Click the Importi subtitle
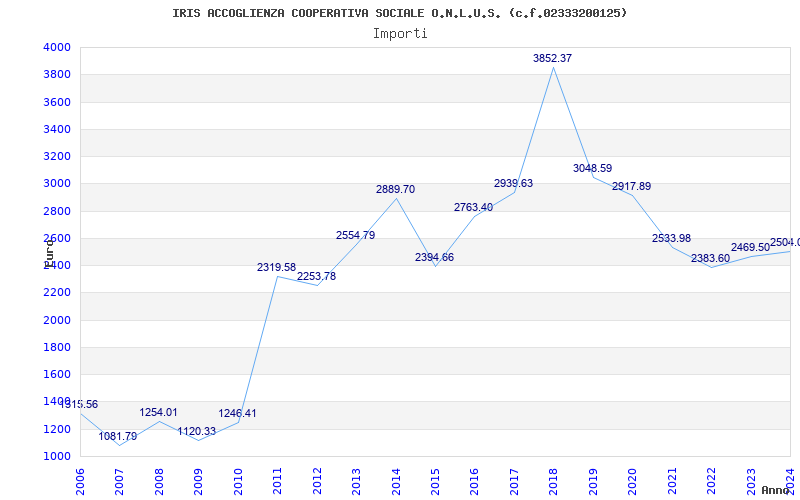800x500 pixels. pyautogui.click(x=400, y=34)
